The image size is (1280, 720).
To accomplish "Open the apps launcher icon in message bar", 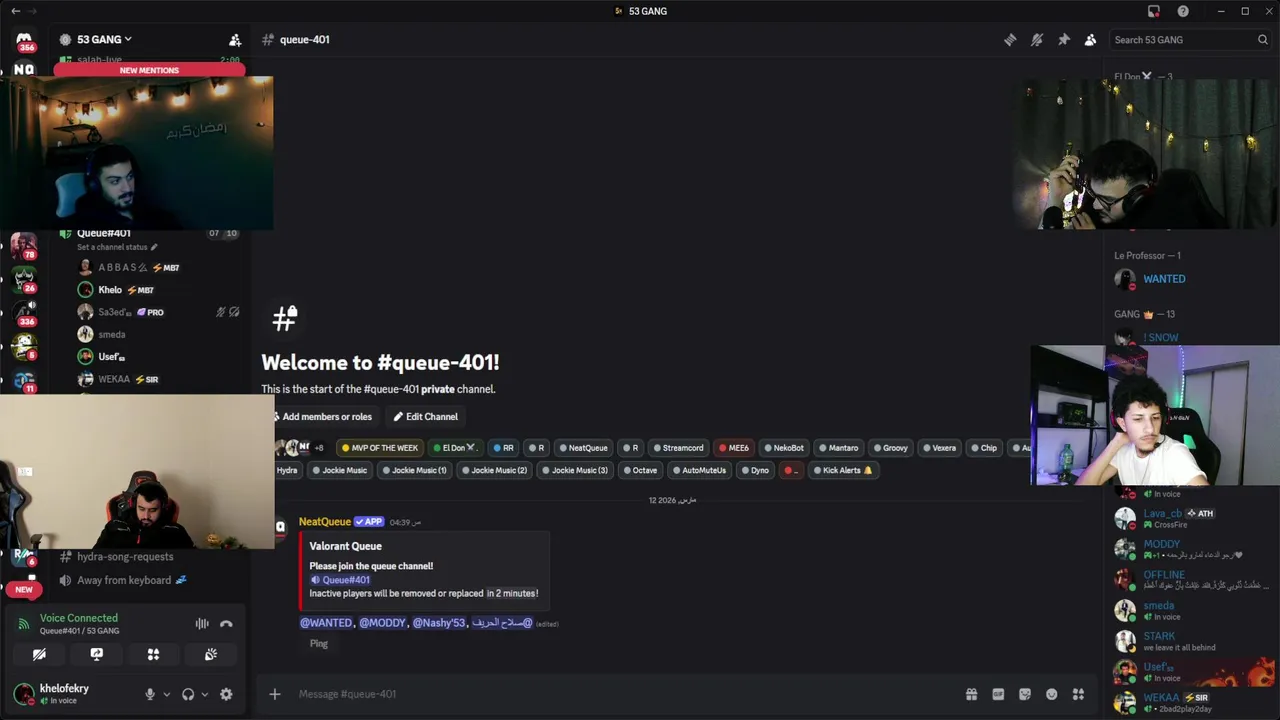I will click(x=1078, y=694).
